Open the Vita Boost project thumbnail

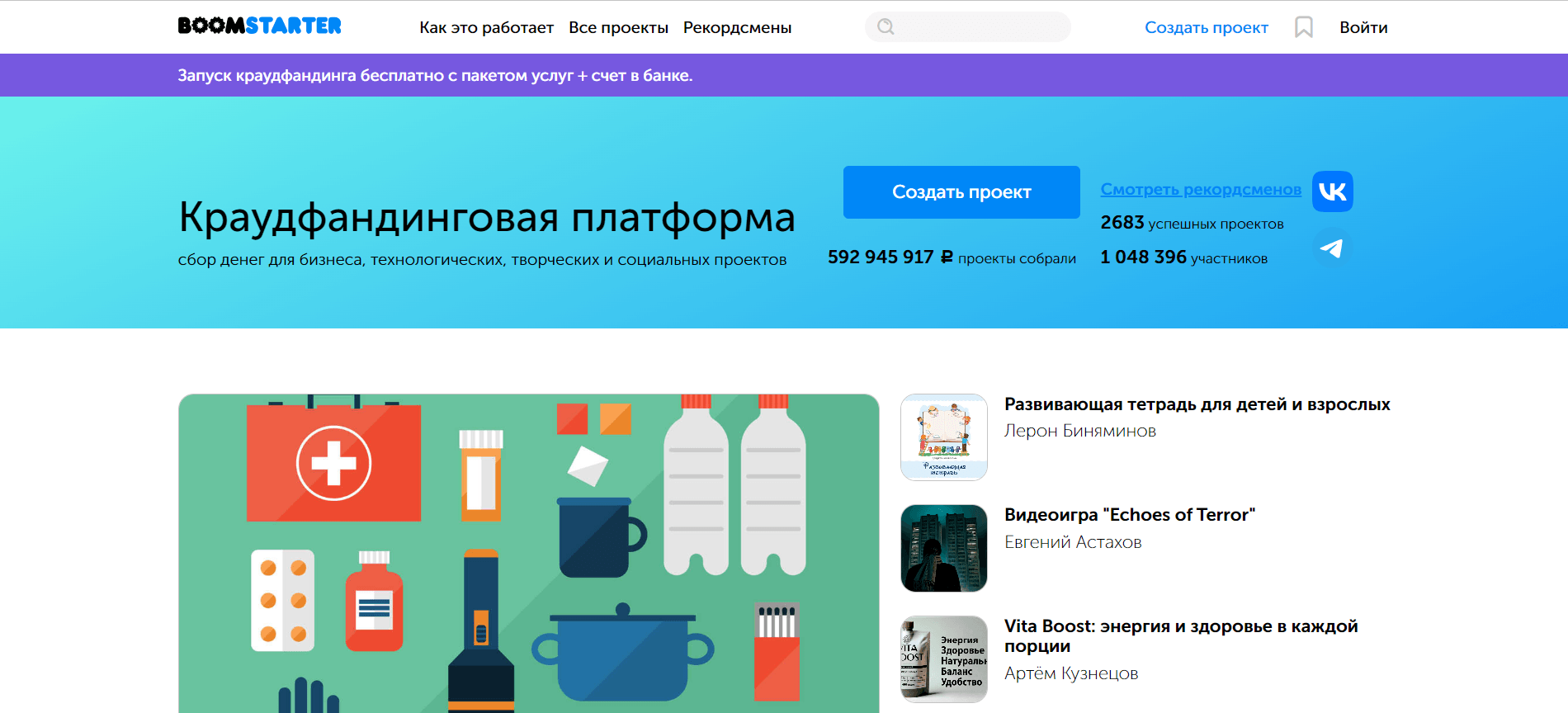[944, 659]
